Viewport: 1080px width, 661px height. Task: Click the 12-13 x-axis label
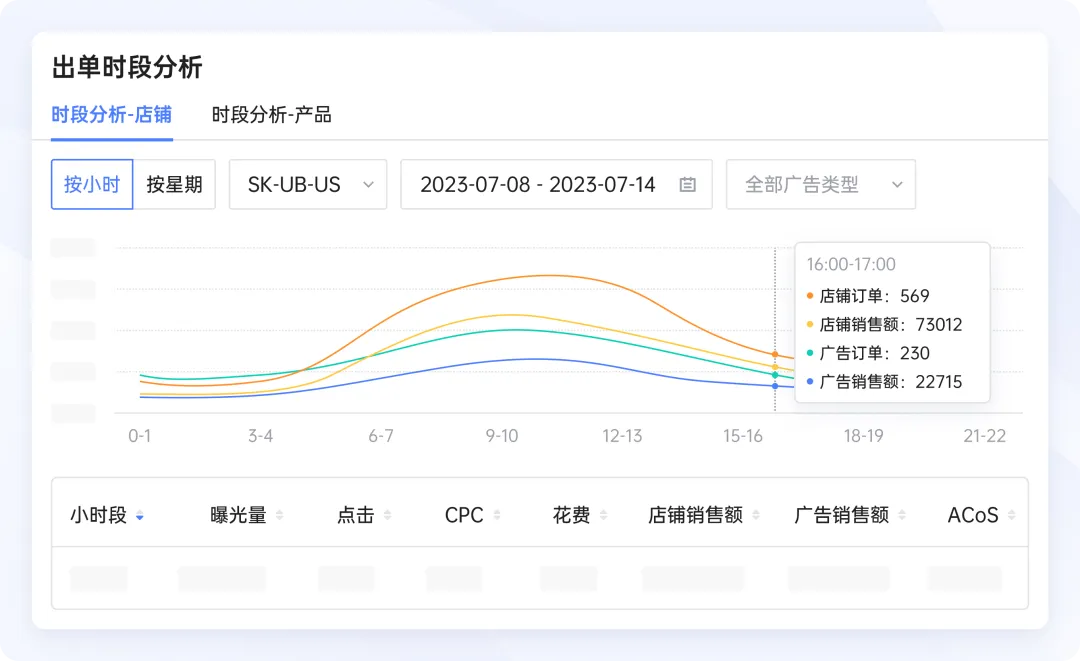point(622,436)
